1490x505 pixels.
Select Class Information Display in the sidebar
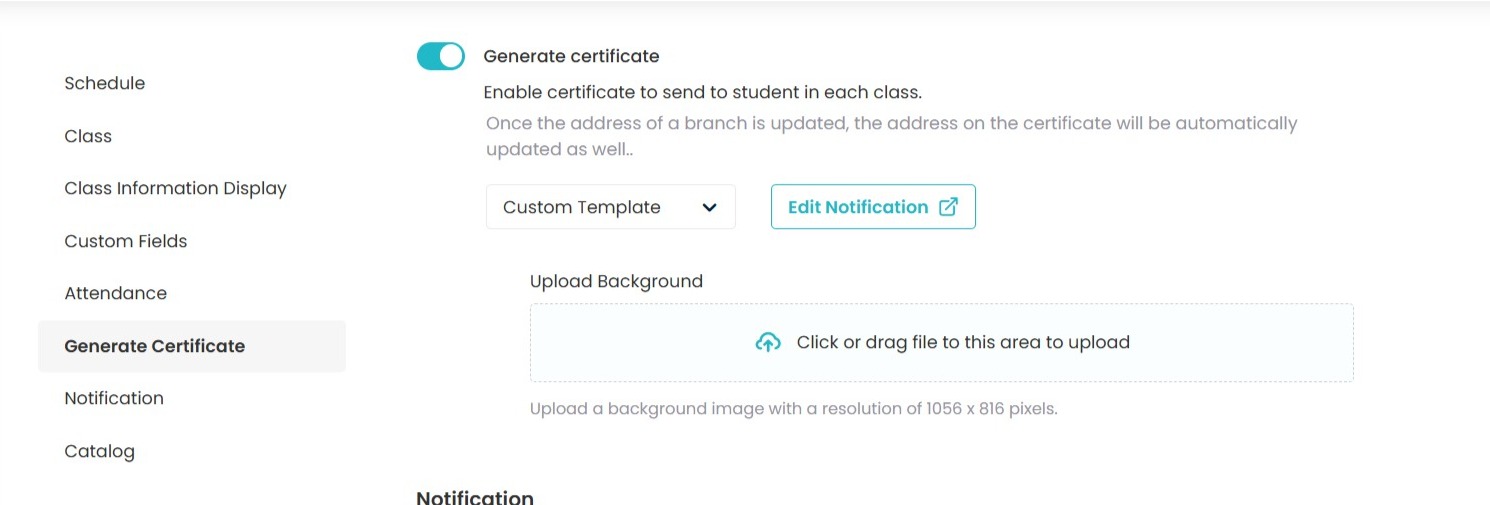point(175,188)
